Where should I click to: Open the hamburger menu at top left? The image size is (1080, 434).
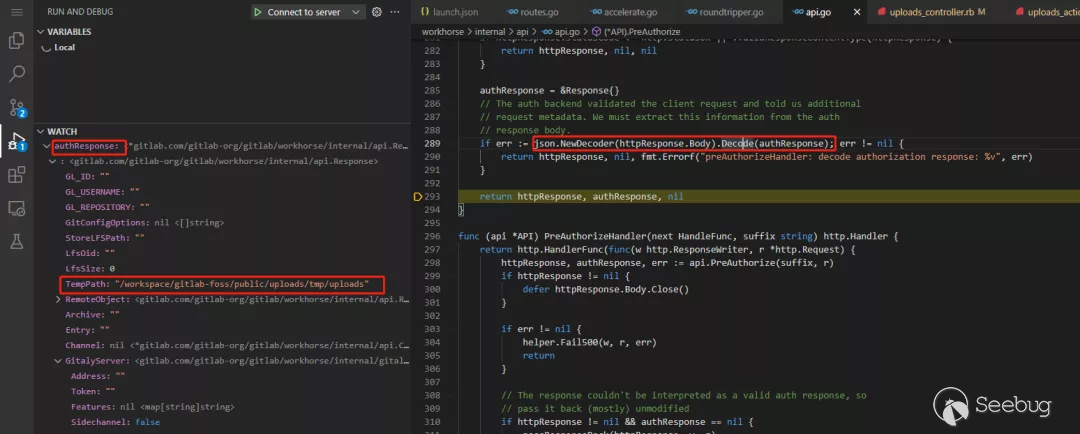click(16, 12)
